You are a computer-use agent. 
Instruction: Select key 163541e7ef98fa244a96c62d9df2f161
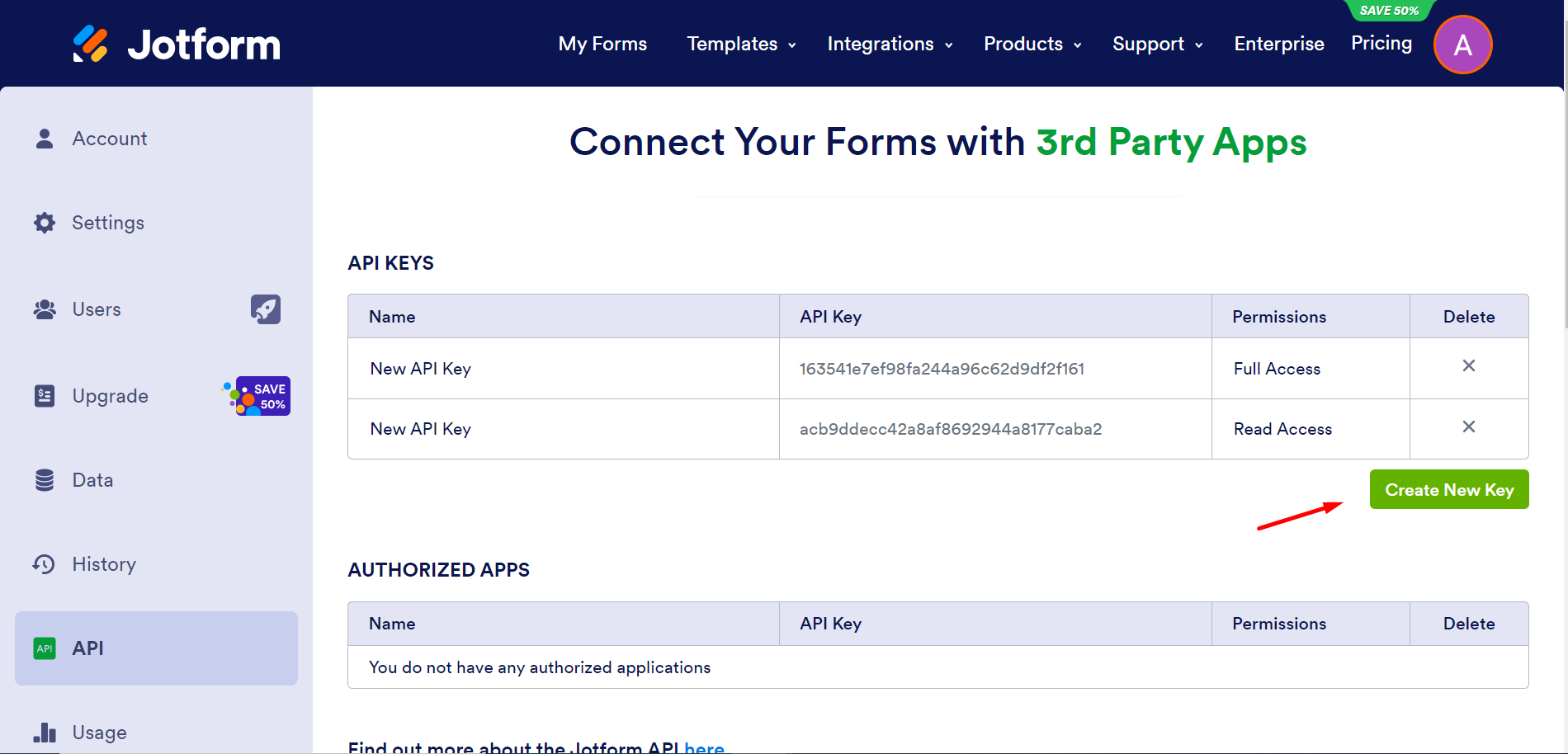942,369
